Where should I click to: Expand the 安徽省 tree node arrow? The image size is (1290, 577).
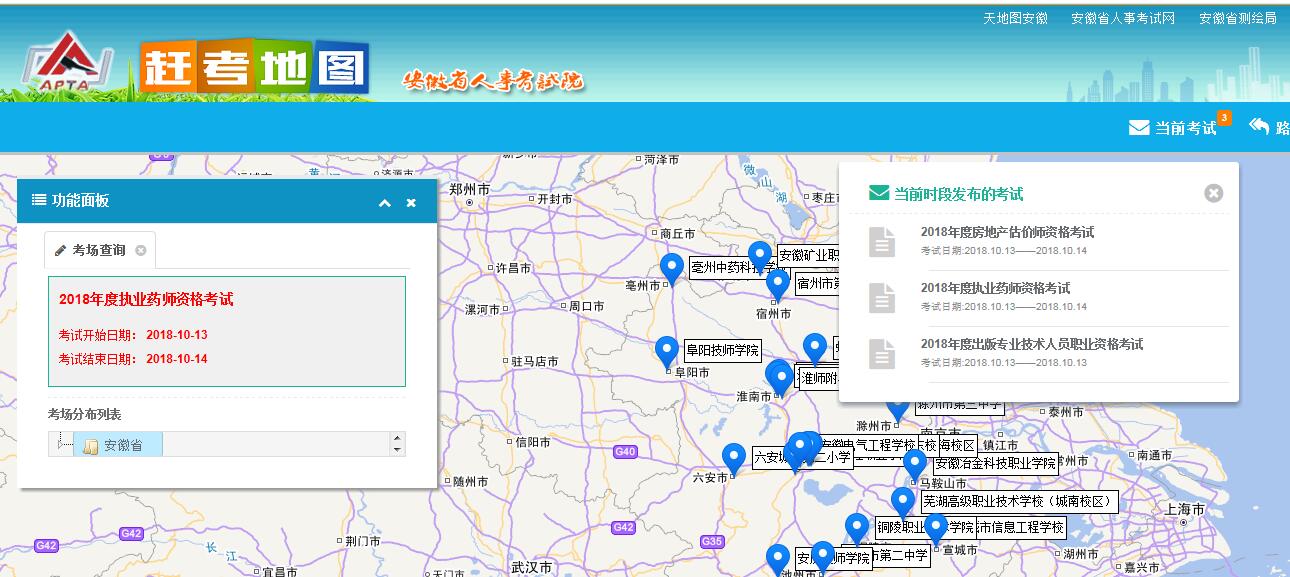point(62,445)
